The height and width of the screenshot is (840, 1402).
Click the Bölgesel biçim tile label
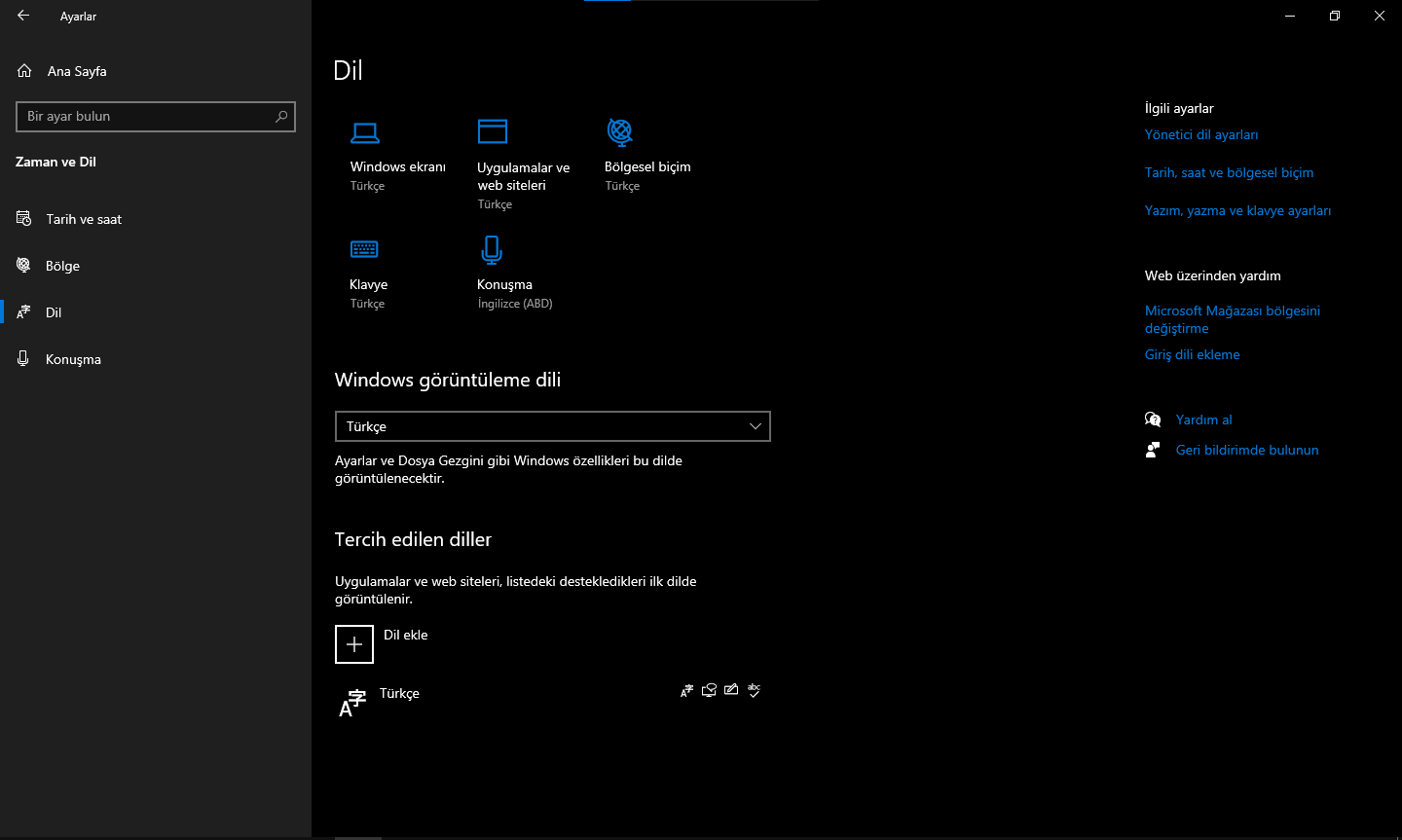[647, 166]
